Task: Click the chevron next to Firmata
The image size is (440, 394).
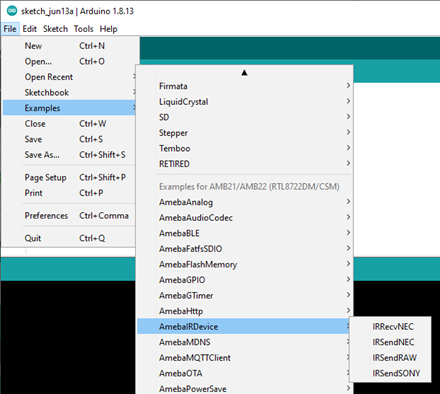Action: click(x=348, y=86)
